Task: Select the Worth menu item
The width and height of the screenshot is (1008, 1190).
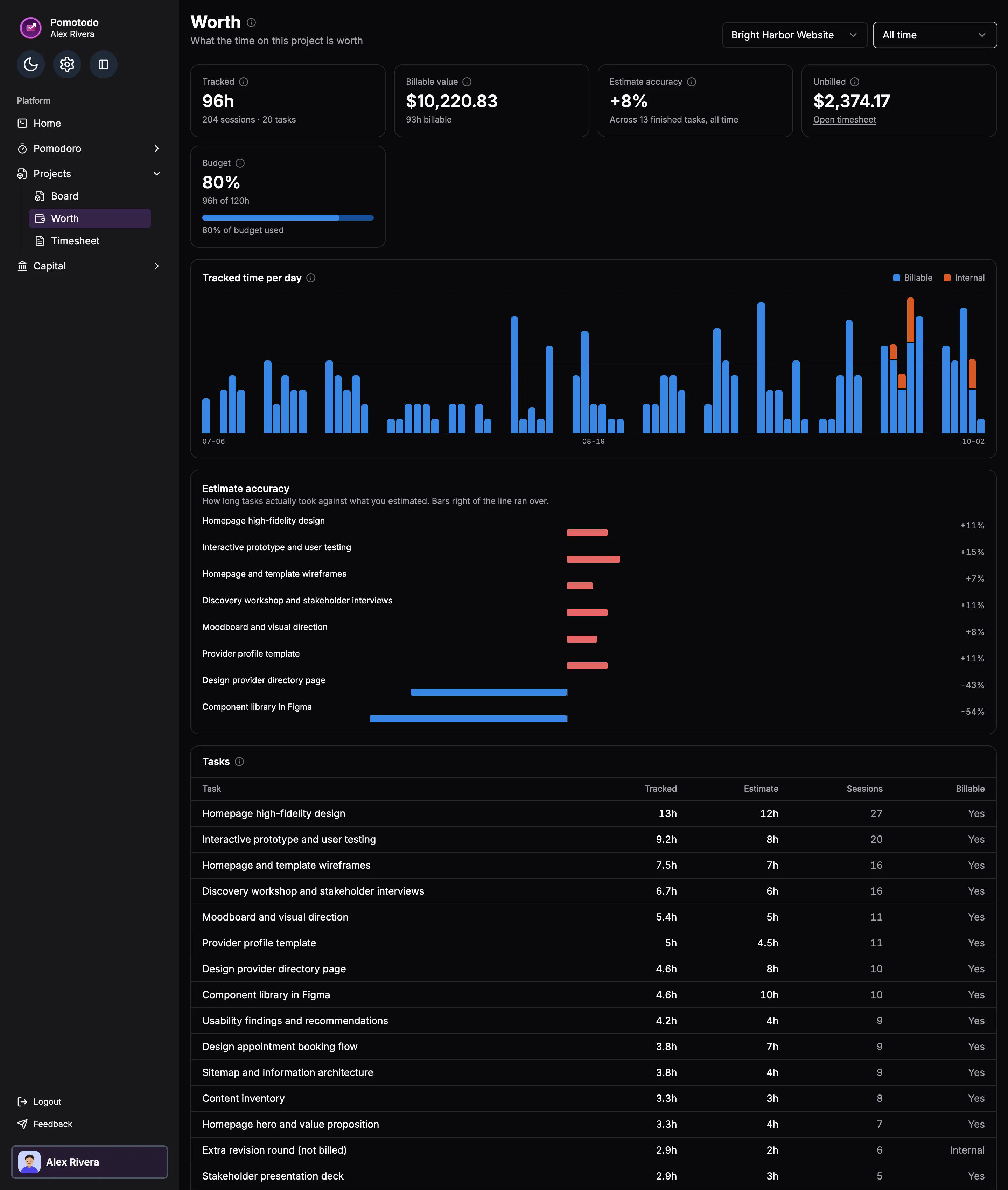Action: [x=90, y=218]
